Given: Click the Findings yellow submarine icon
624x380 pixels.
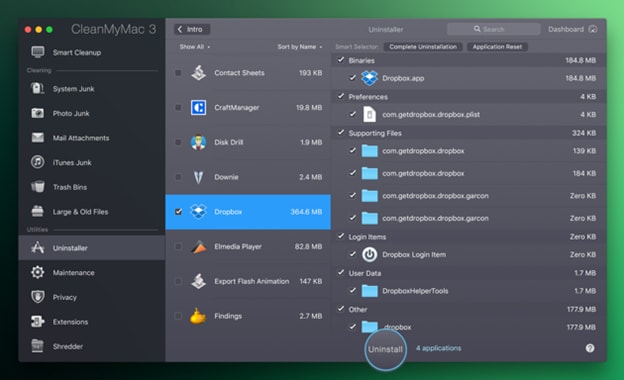Looking at the screenshot, I should click(x=198, y=316).
